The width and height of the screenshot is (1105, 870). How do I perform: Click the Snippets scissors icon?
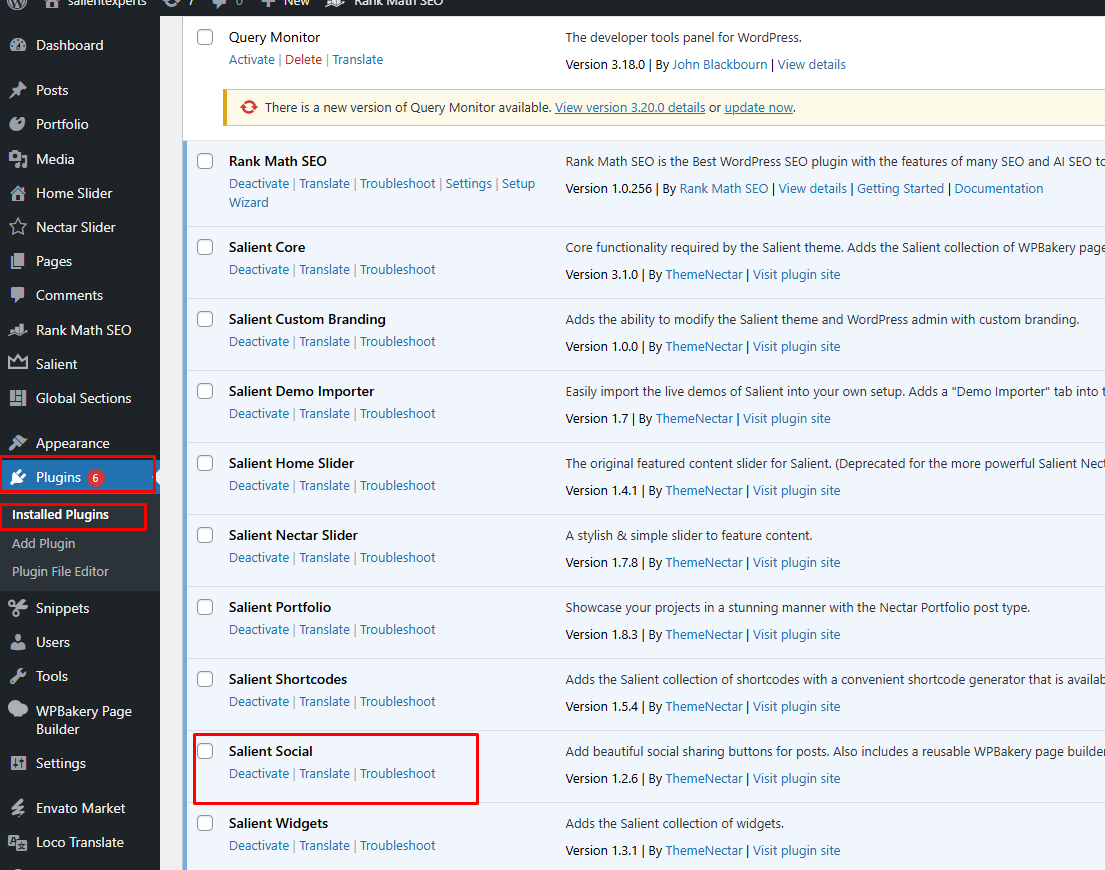click(18, 608)
